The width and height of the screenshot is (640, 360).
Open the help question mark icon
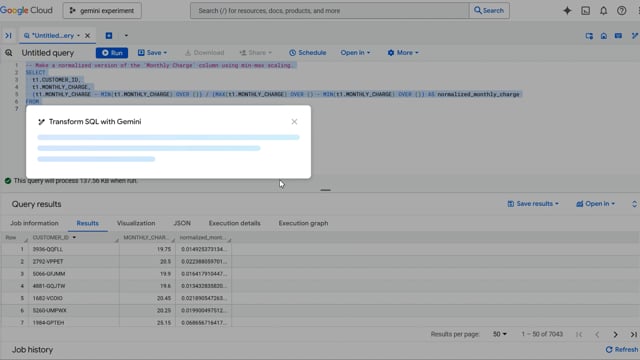coord(621,11)
